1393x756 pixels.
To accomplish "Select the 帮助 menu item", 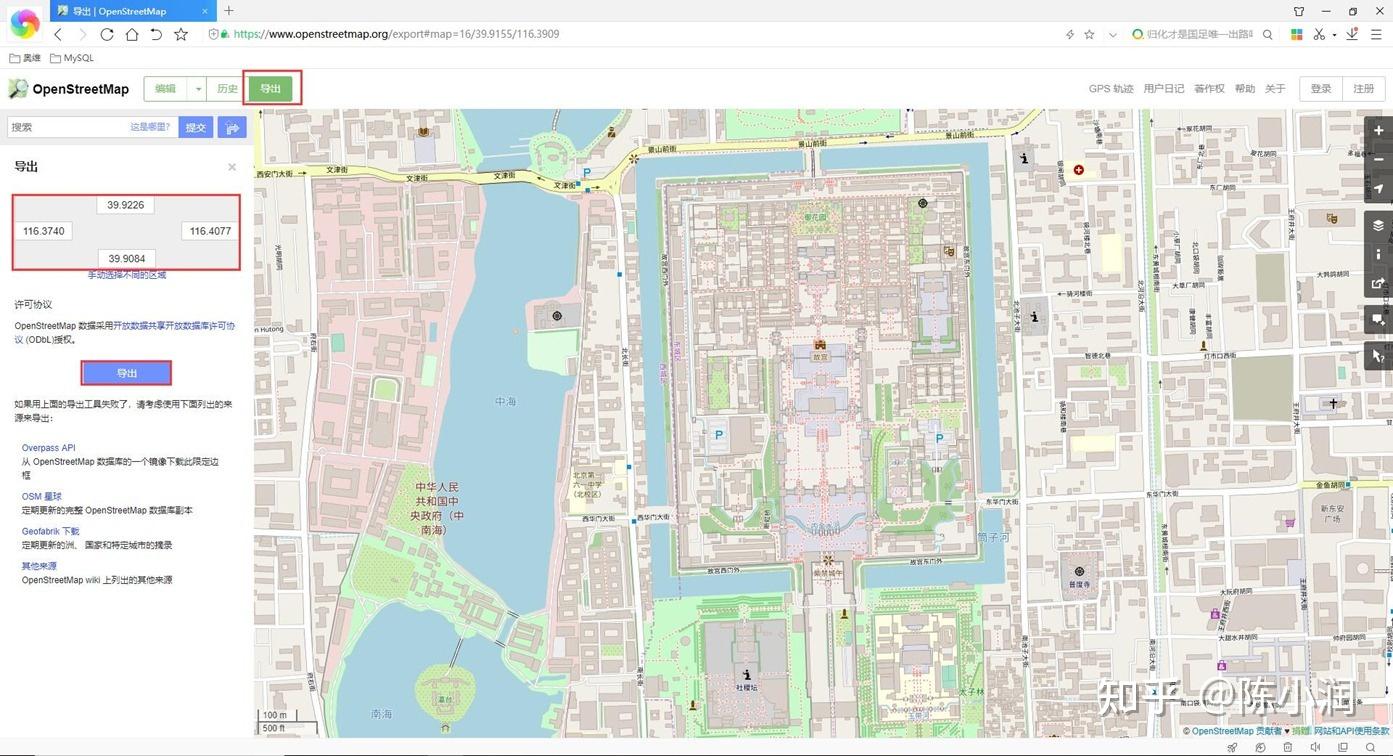I will 1244,88.
